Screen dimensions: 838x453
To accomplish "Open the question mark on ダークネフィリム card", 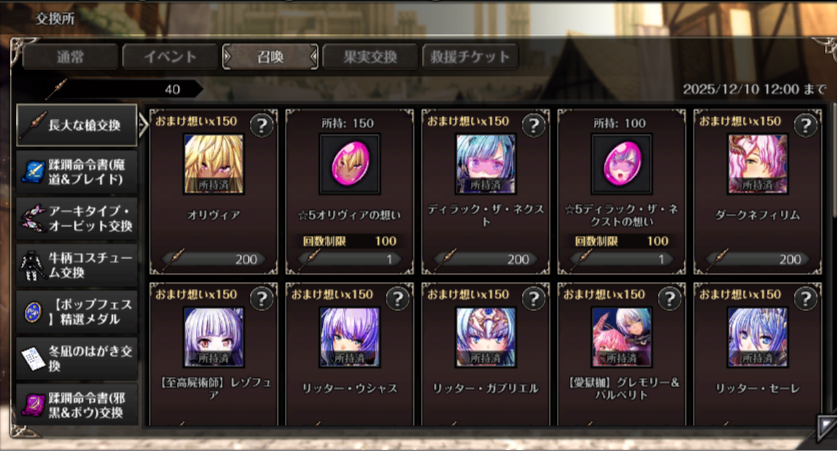I will [x=805, y=126].
